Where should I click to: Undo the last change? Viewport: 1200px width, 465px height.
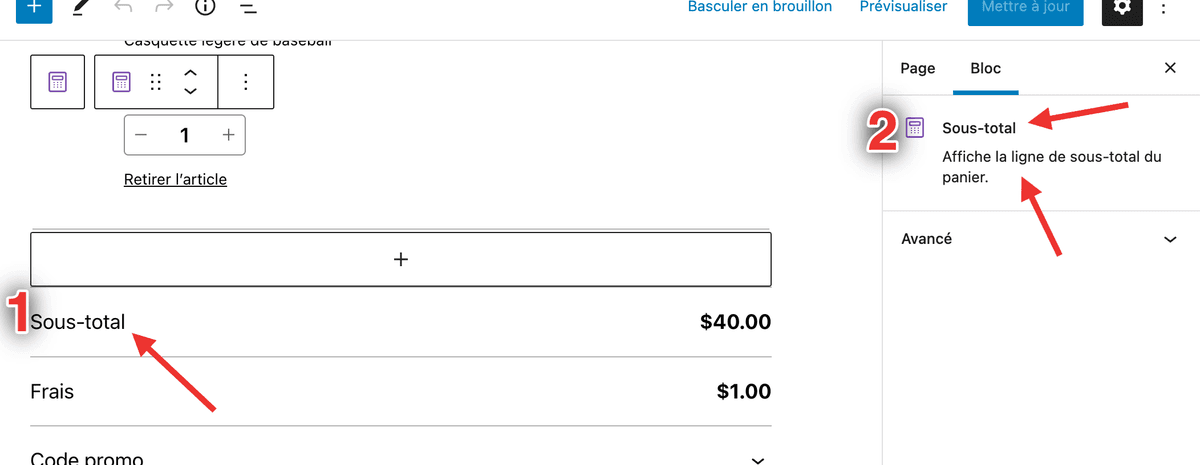(x=124, y=7)
